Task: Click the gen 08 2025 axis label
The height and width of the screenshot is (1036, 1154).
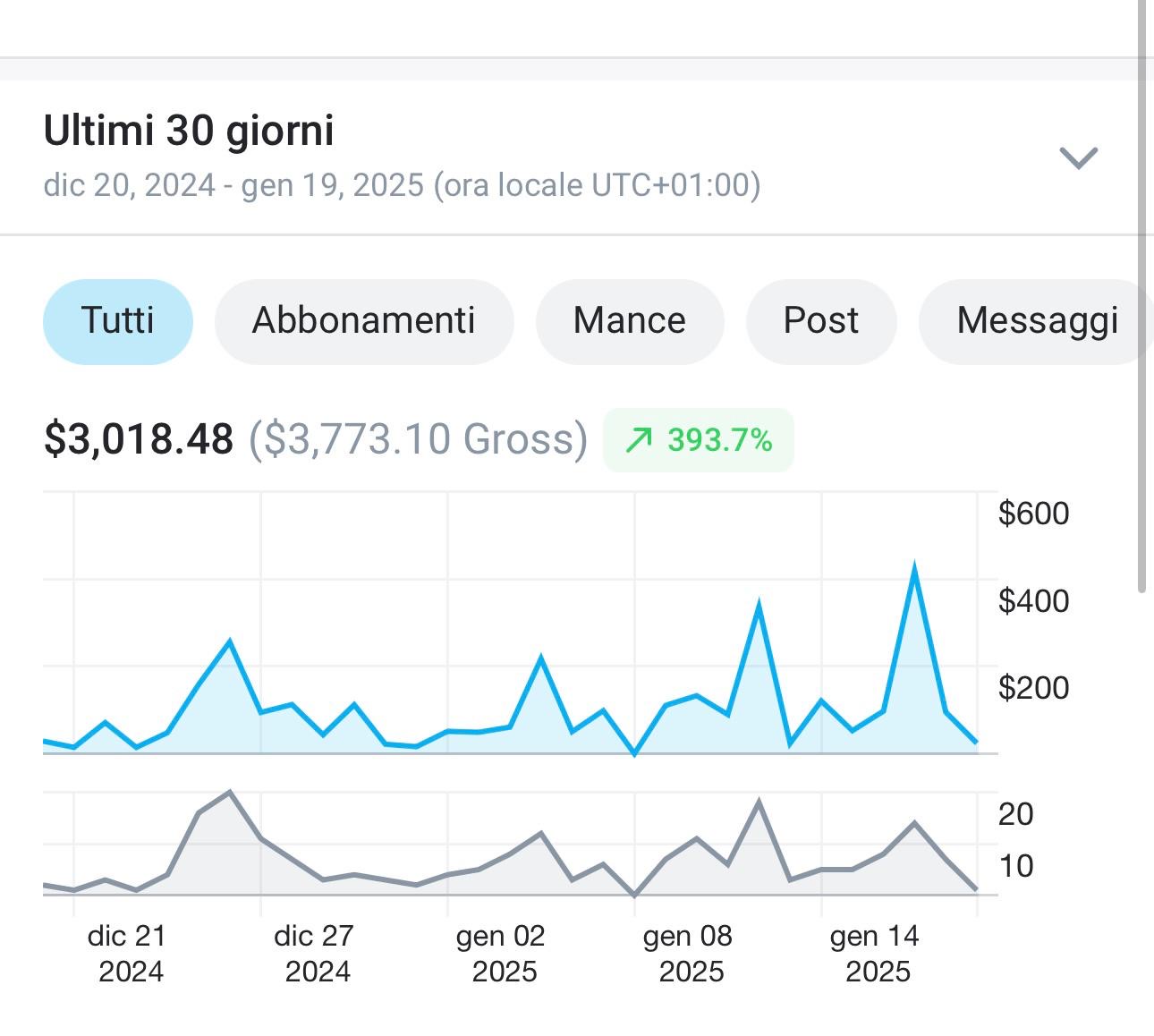Action: (x=688, y=954)
